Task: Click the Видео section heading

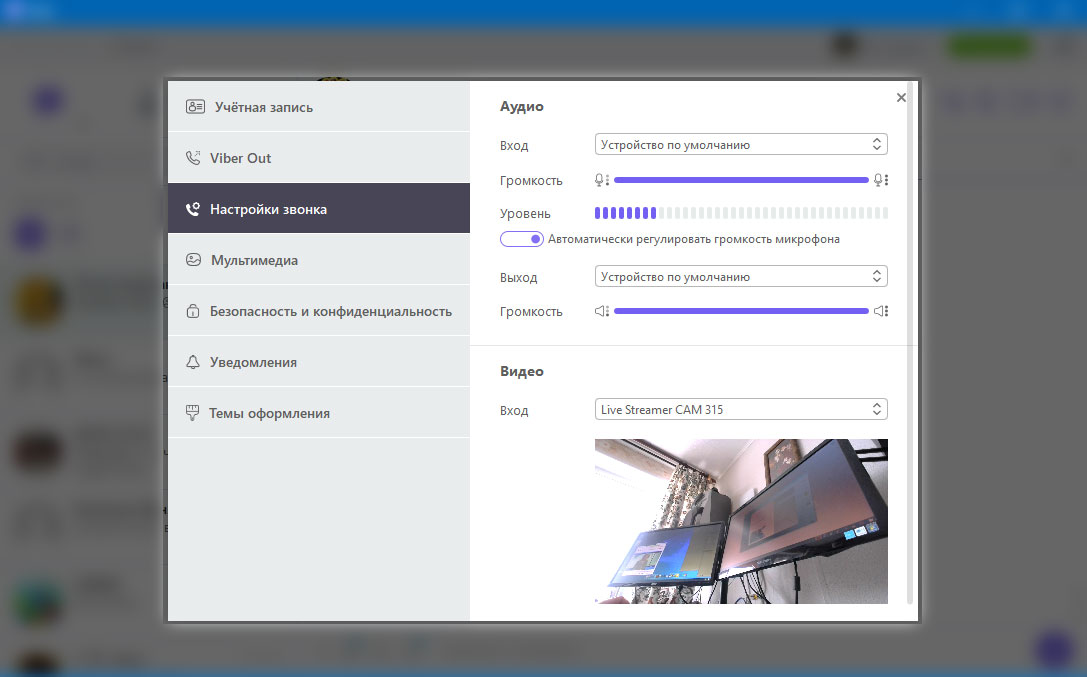Action: [x=521, y=371]
